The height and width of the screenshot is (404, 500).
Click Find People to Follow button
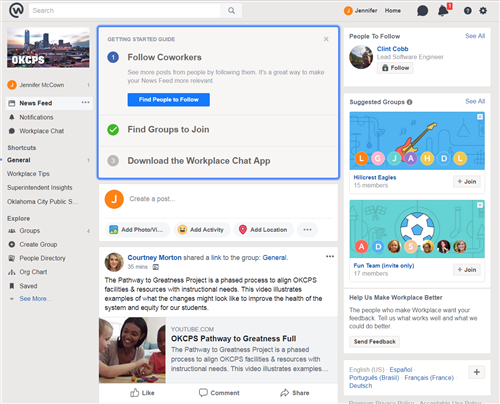(169, 100)
